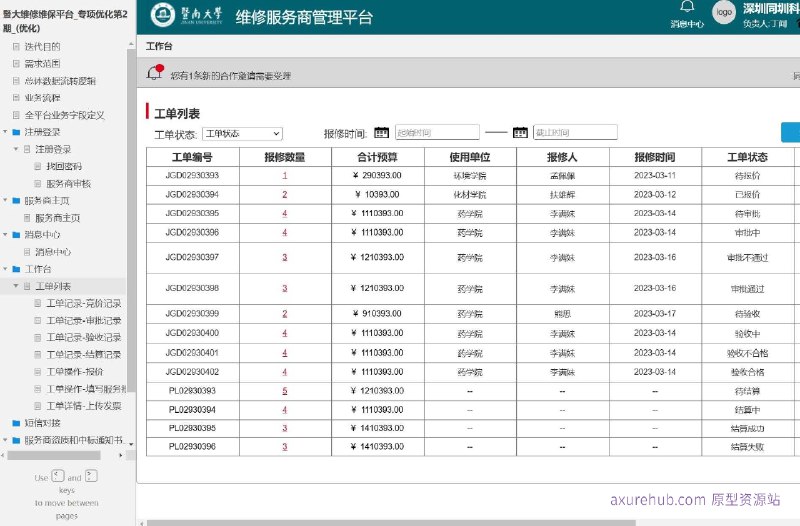Screen dimensions: 800x526
Task: Open 工单记录-竞价记录 page
Action: coord(84,304)
